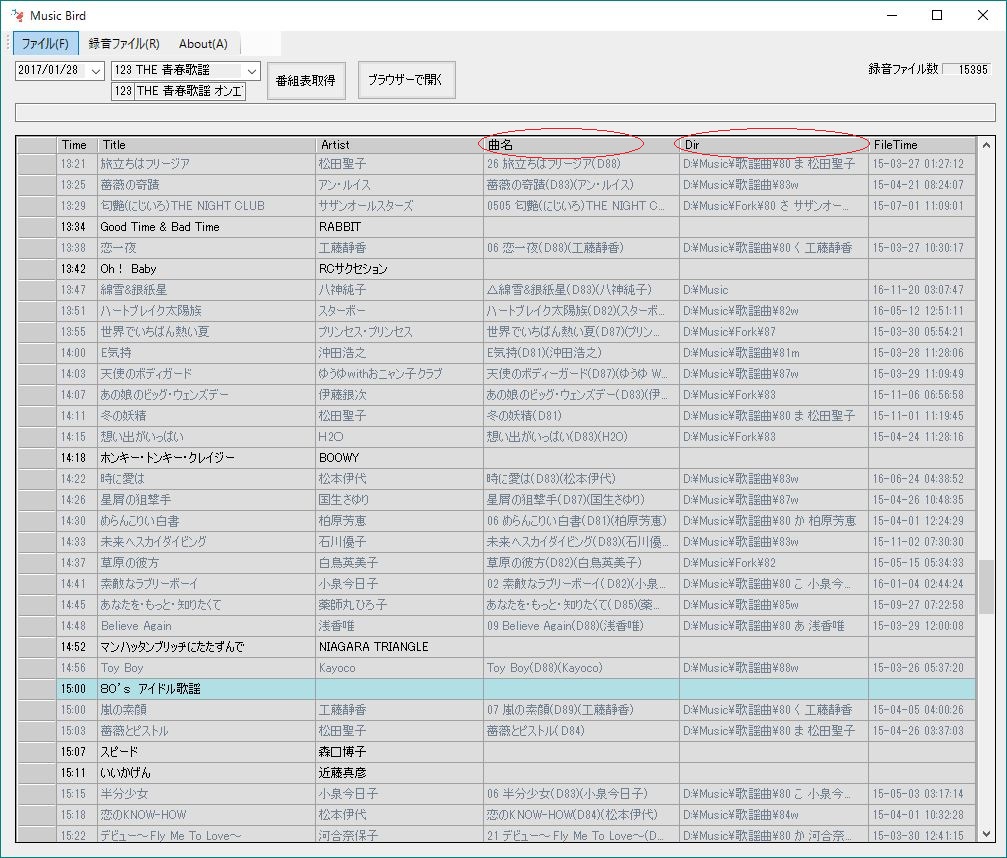Click the Dir column header
1007x858 pixels.
[x=773, y=145]
